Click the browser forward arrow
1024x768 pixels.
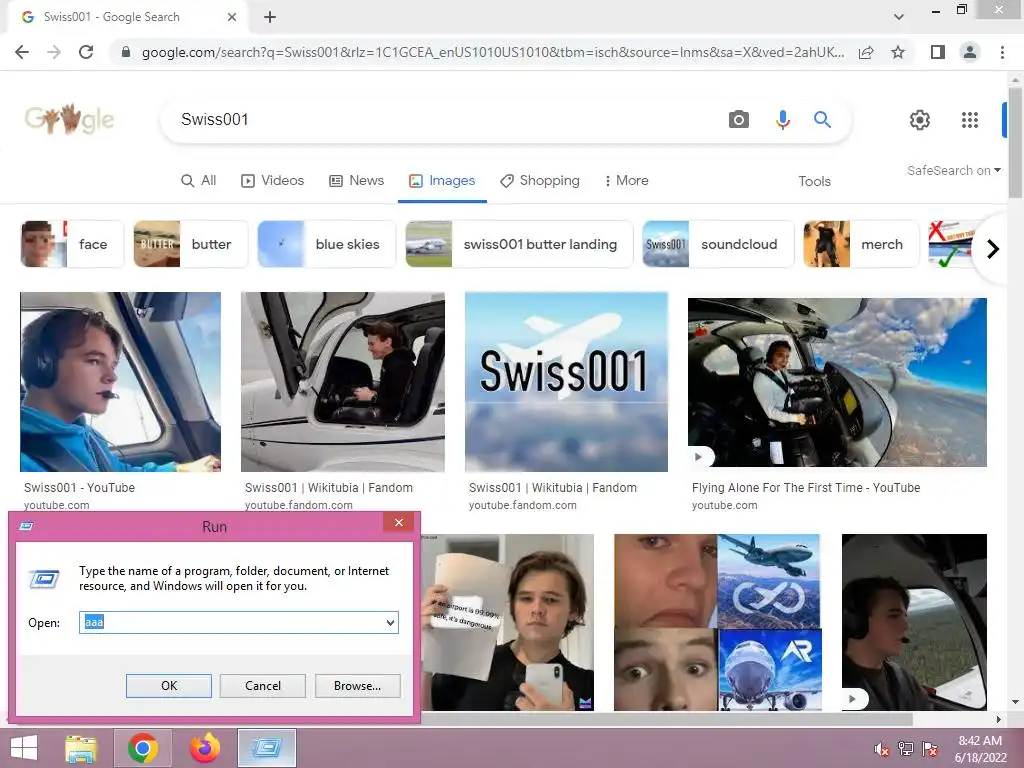54,52
